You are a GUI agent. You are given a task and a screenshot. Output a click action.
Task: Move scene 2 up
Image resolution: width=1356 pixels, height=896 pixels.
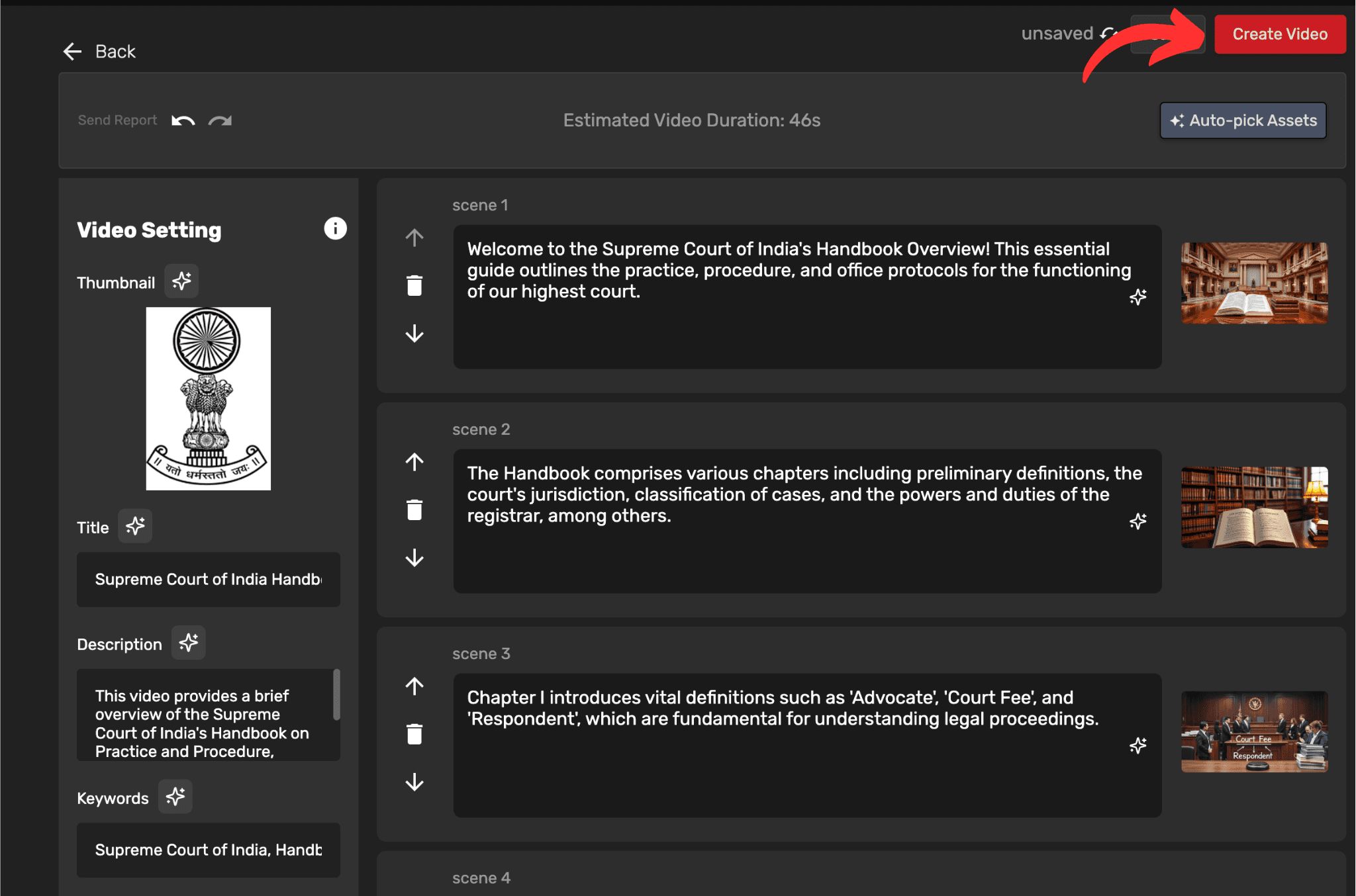tap(414, 462)
